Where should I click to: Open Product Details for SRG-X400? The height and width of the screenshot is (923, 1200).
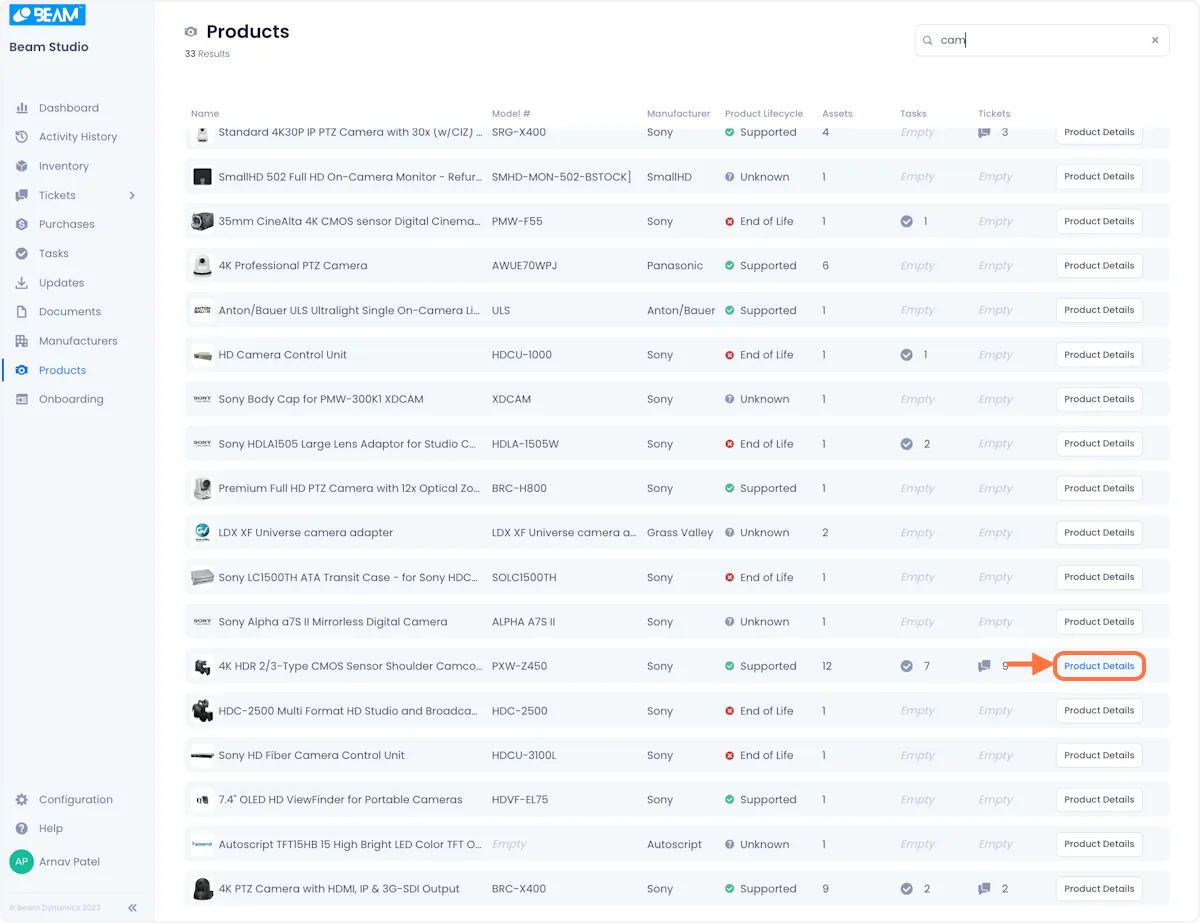pos(1099,132)
